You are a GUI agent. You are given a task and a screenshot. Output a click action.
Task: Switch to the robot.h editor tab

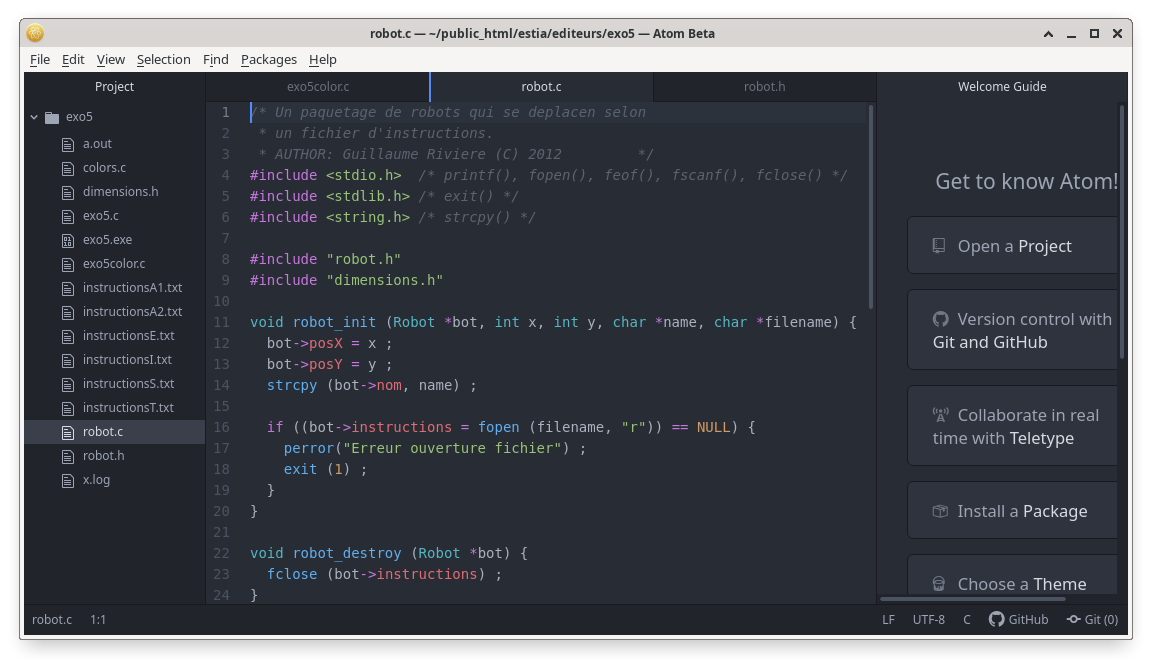click(x=764, y=87)
